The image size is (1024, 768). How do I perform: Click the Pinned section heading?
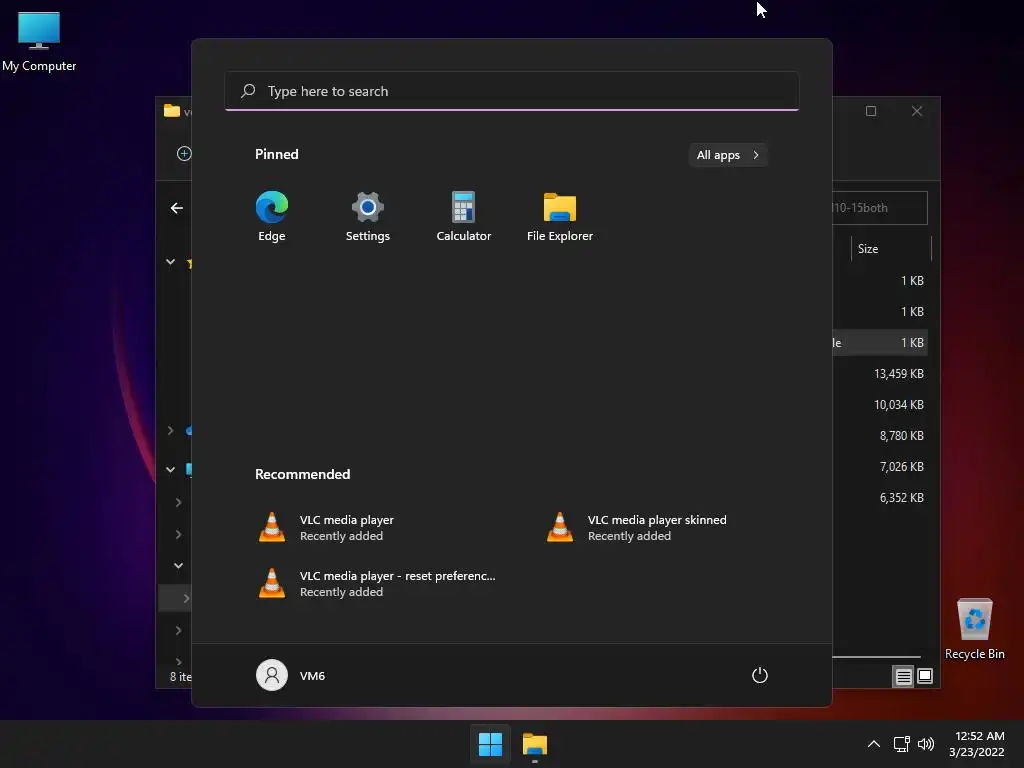(x=277, y=154)
